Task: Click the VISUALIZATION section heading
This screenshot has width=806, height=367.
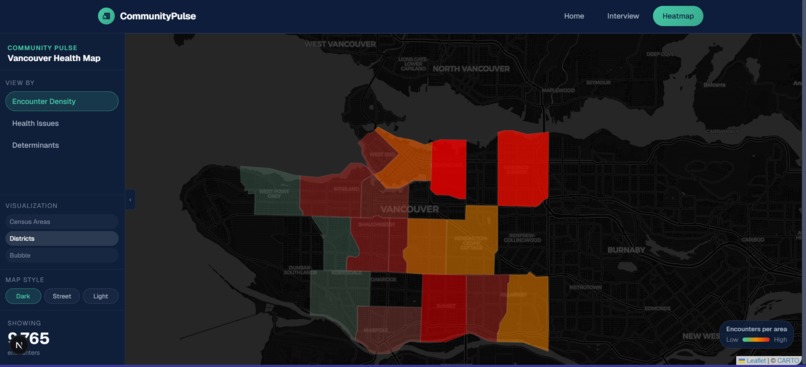Action: coord(31,206)
